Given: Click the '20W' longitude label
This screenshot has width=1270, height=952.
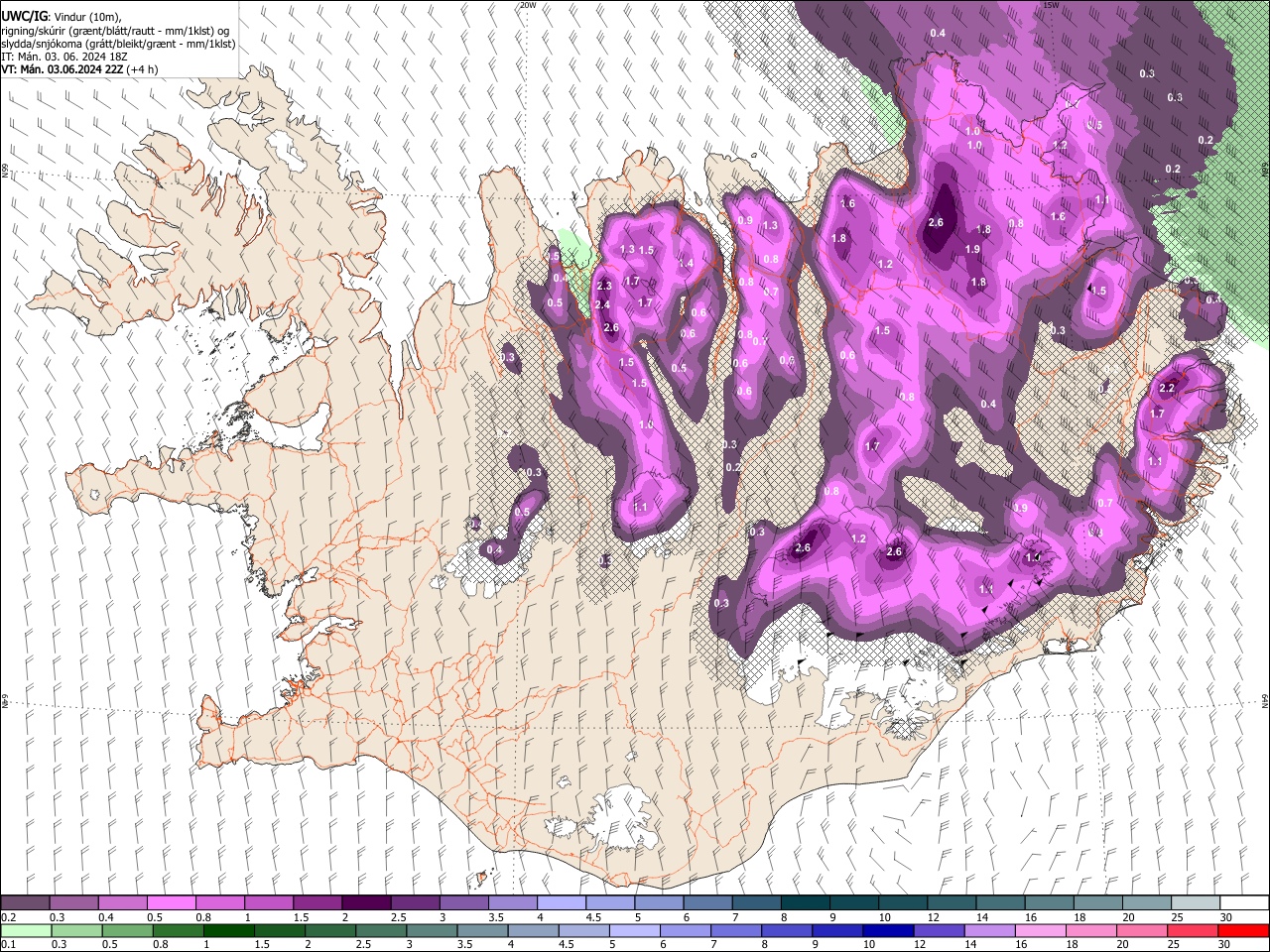Looking at the screenshot, I should pos(528,5).
